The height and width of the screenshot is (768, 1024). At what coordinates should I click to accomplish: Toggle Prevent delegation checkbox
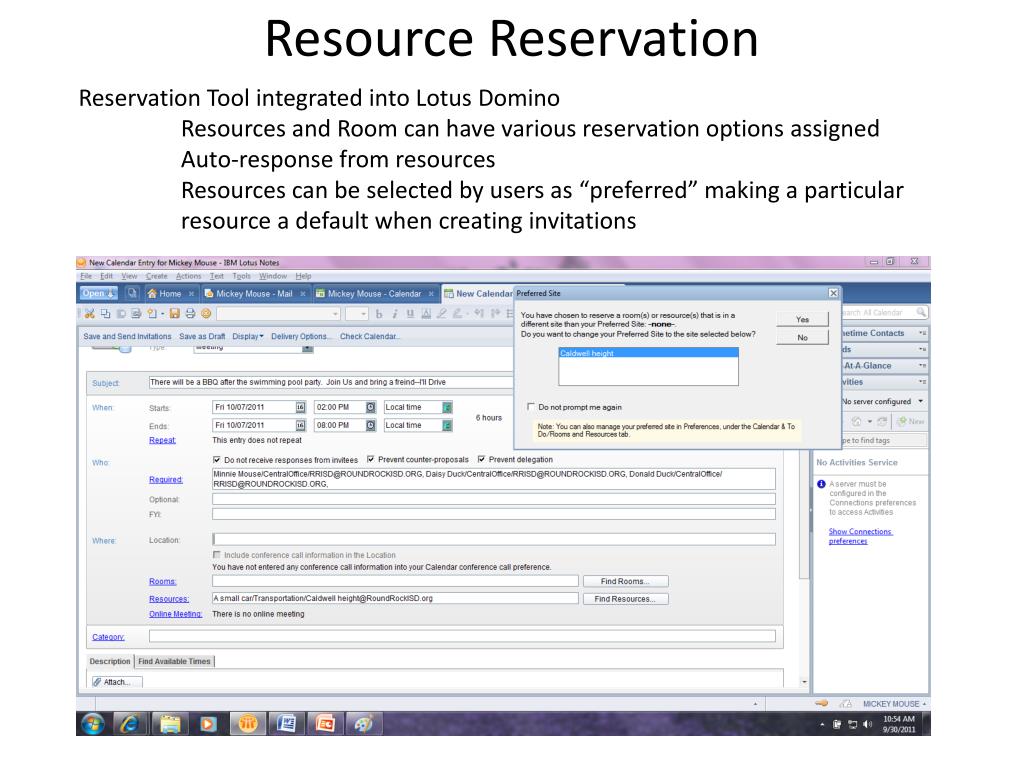(481, 460)
